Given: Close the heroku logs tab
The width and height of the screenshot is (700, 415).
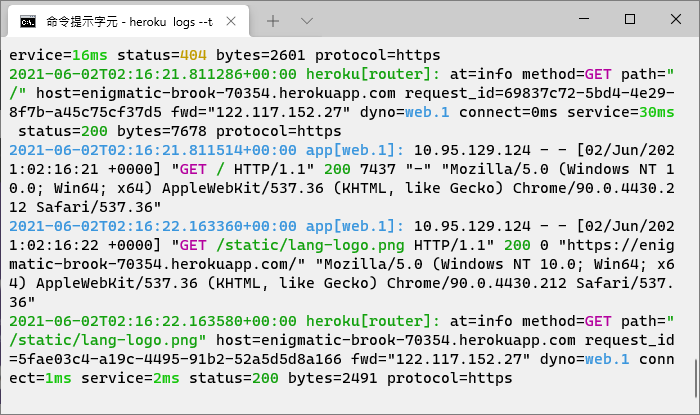Looking at the screenshot, I should (231, 20).
